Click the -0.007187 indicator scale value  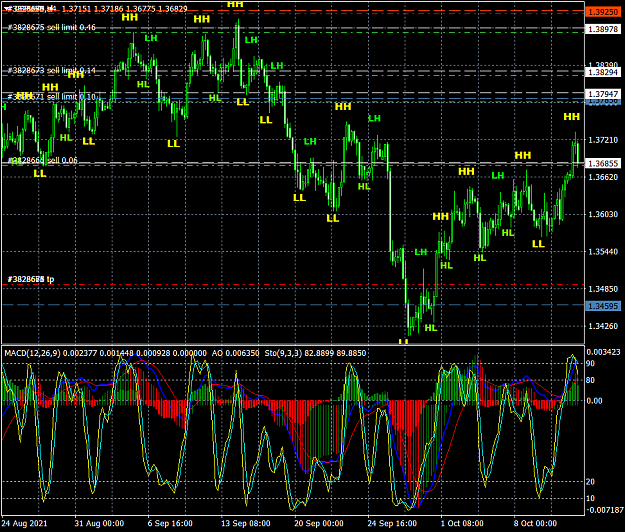point(605,510)
